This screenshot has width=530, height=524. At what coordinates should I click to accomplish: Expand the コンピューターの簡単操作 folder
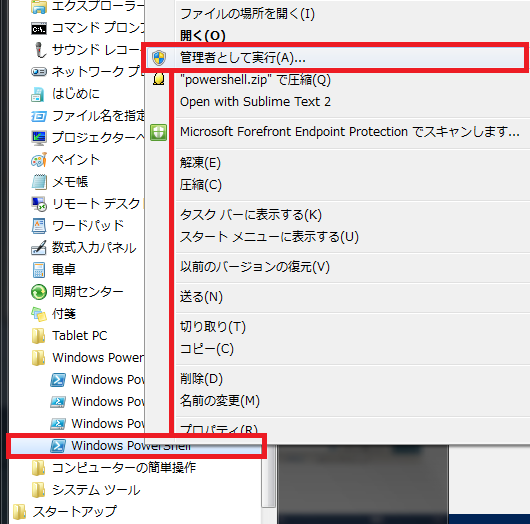pyautogui.click(x=114, y=468)
